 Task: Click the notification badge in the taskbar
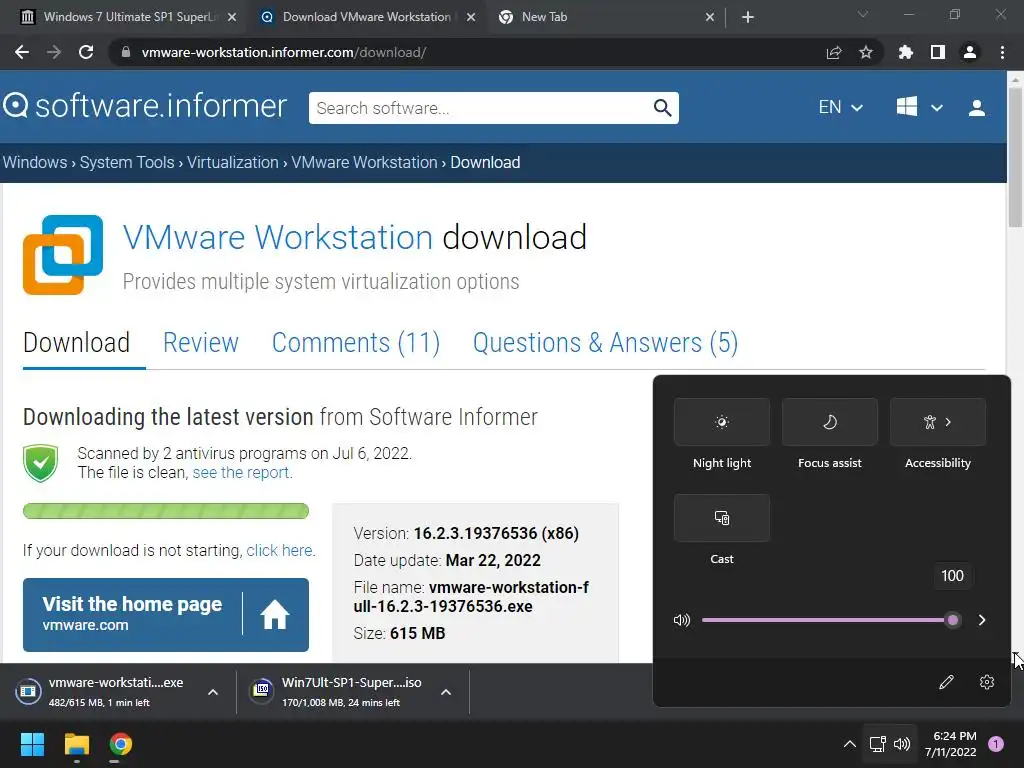996,744
